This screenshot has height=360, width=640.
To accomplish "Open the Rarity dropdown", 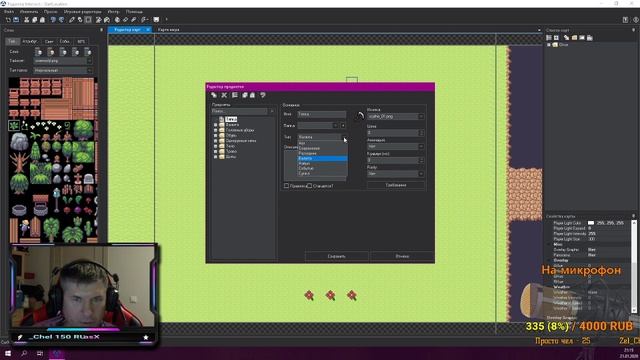I will [x=421, y=174].
